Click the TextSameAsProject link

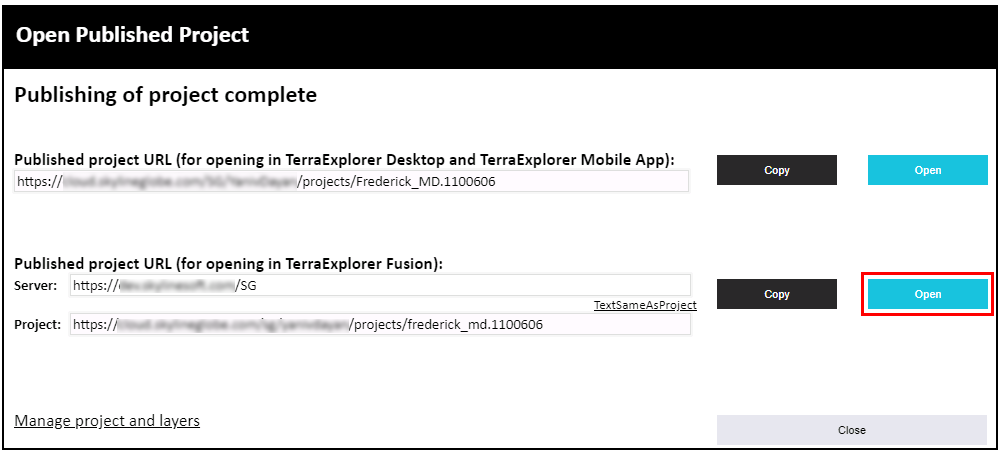coord(645,305)
